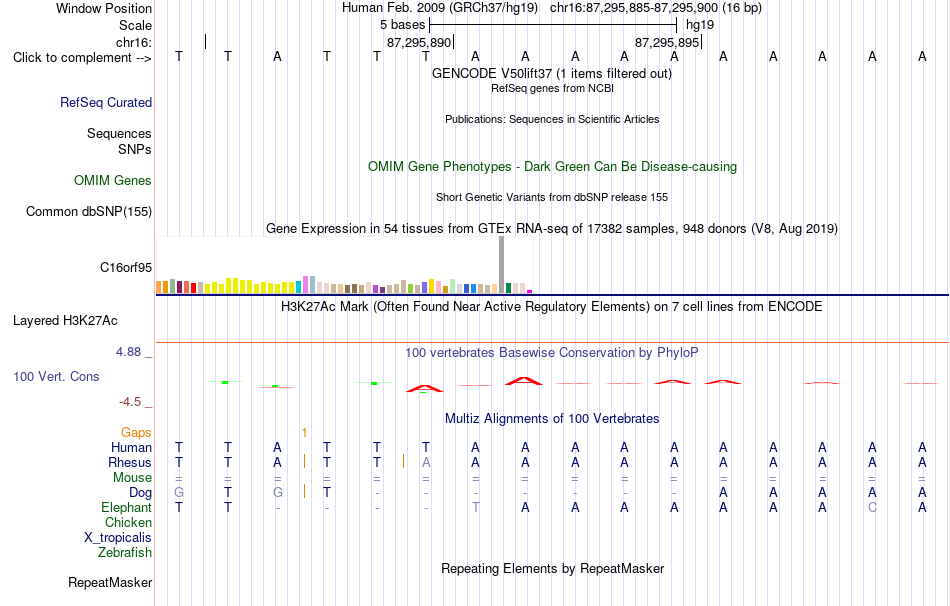Open the 100 Vert. Cons track label
The image size is (950, 606).
[56, 376]
